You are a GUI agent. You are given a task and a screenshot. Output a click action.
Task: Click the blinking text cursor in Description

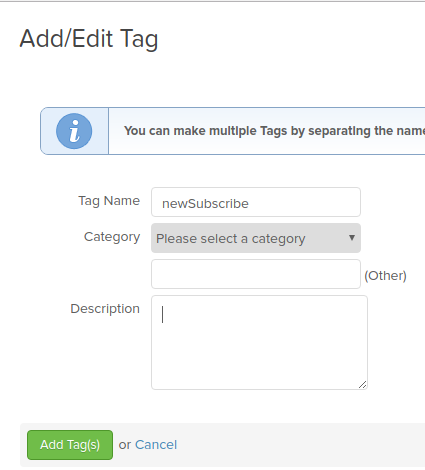click(162, 315)
